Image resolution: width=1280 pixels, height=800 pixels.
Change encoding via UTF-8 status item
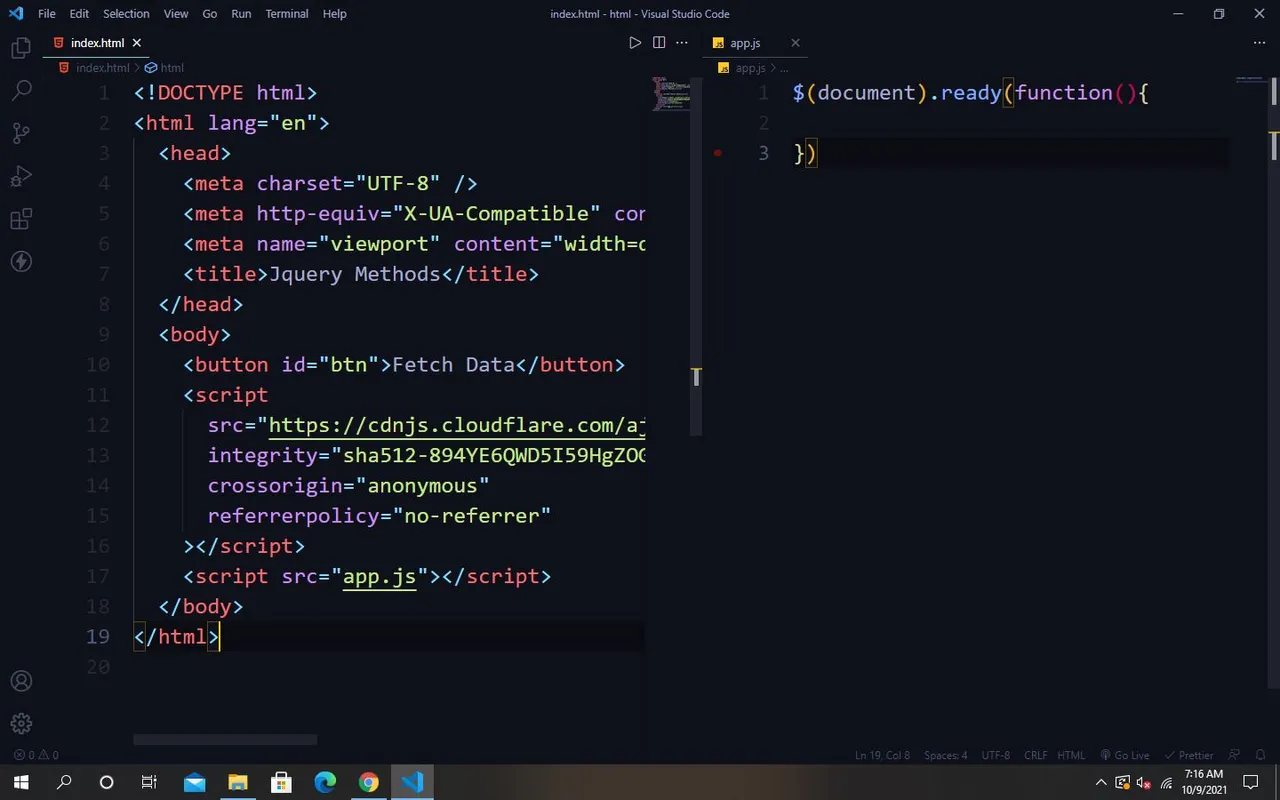click(995, 755)
